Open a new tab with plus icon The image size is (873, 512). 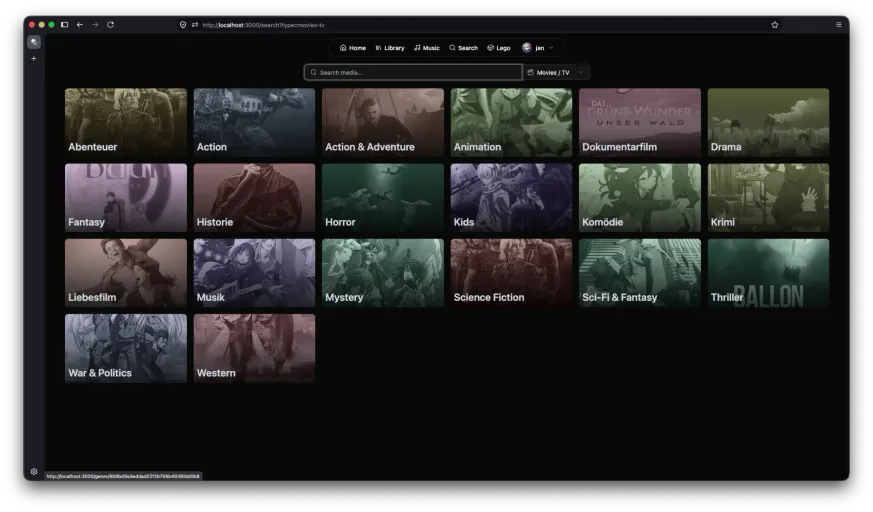(x=34, y=58)
